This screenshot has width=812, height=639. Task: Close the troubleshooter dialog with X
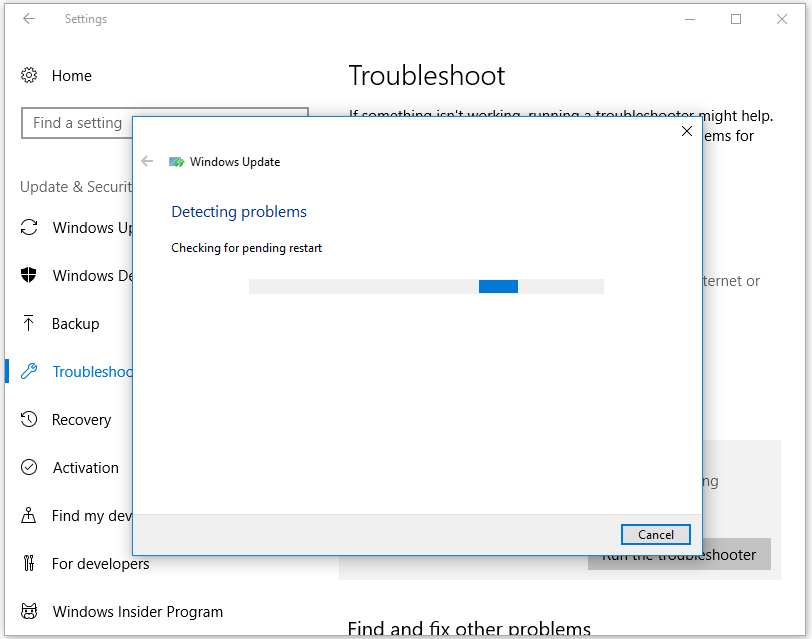click(x=687, y=131)
